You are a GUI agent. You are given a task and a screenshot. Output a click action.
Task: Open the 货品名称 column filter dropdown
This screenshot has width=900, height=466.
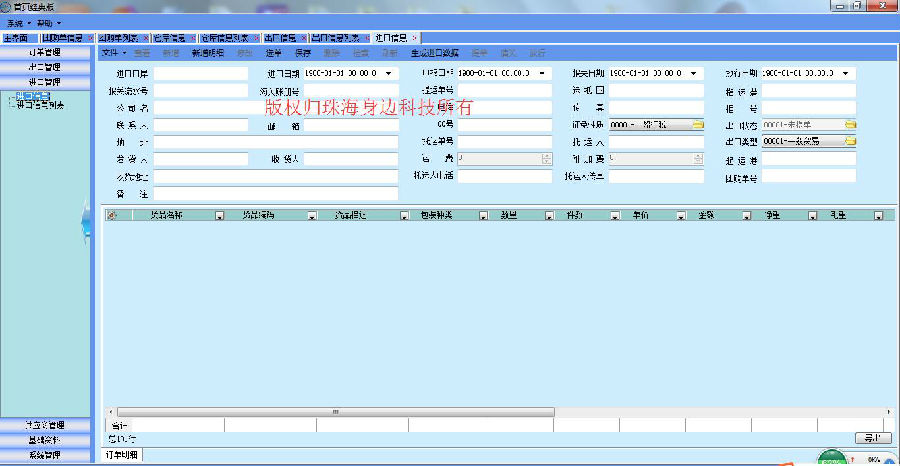point(219,216)
